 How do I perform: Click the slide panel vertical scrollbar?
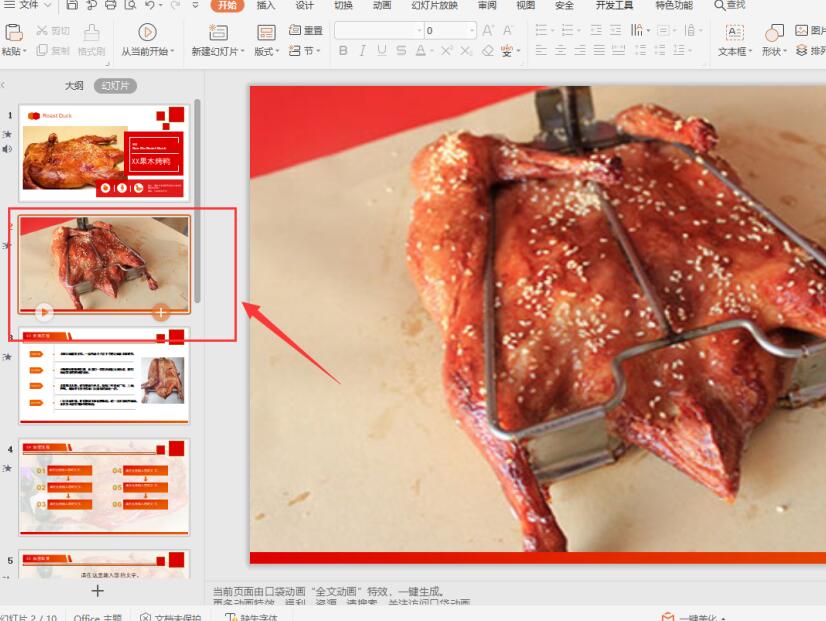[x=197, y=200]
